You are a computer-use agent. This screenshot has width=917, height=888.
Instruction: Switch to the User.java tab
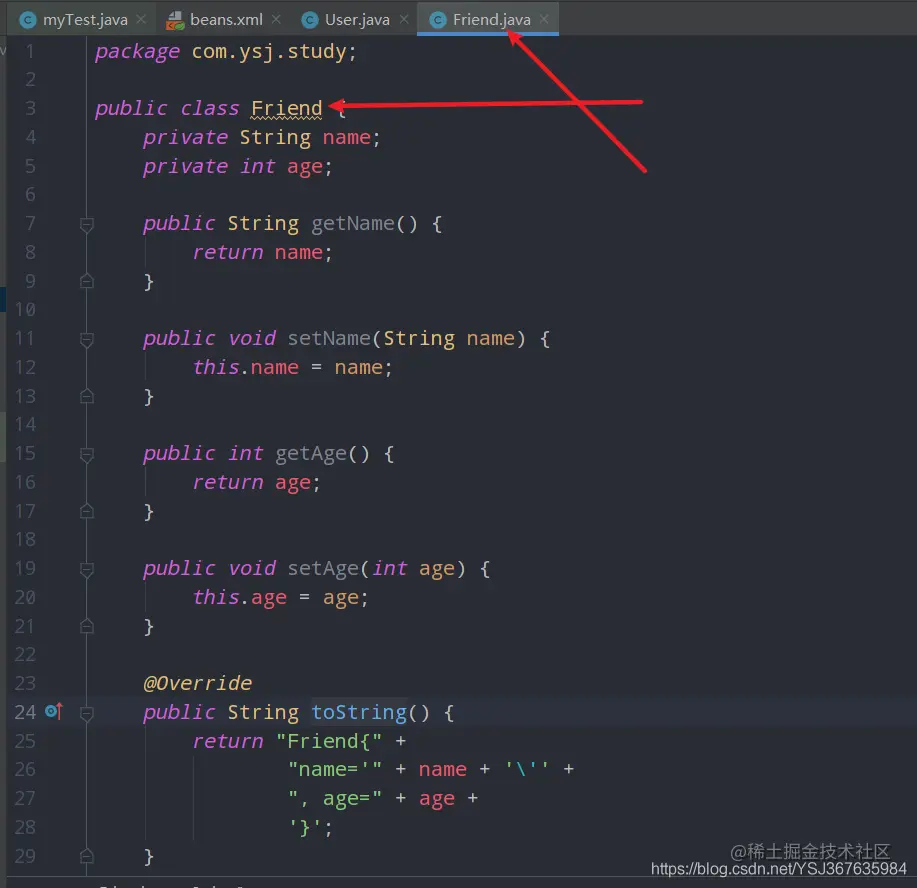click(357, 20)
